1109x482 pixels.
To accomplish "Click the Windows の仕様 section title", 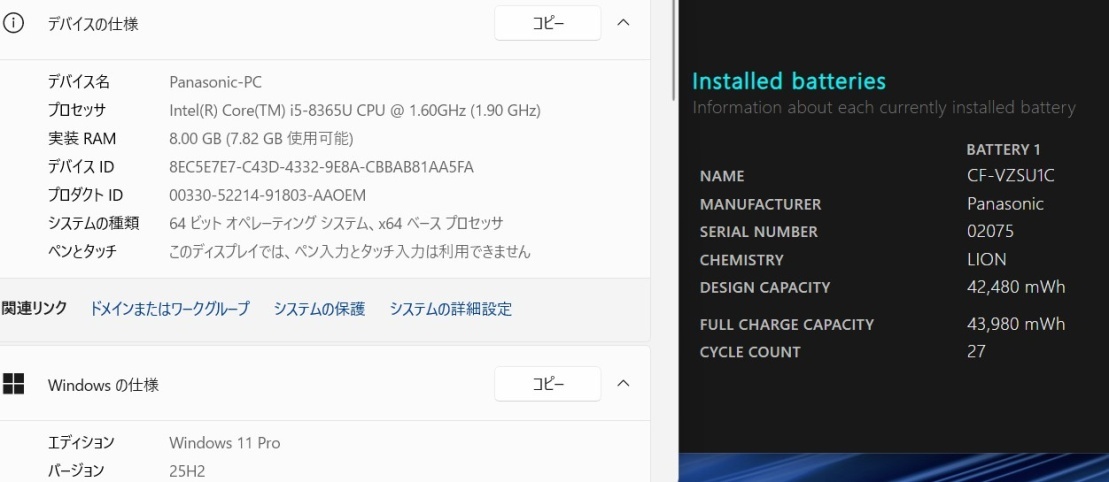I will click(103, 385).
